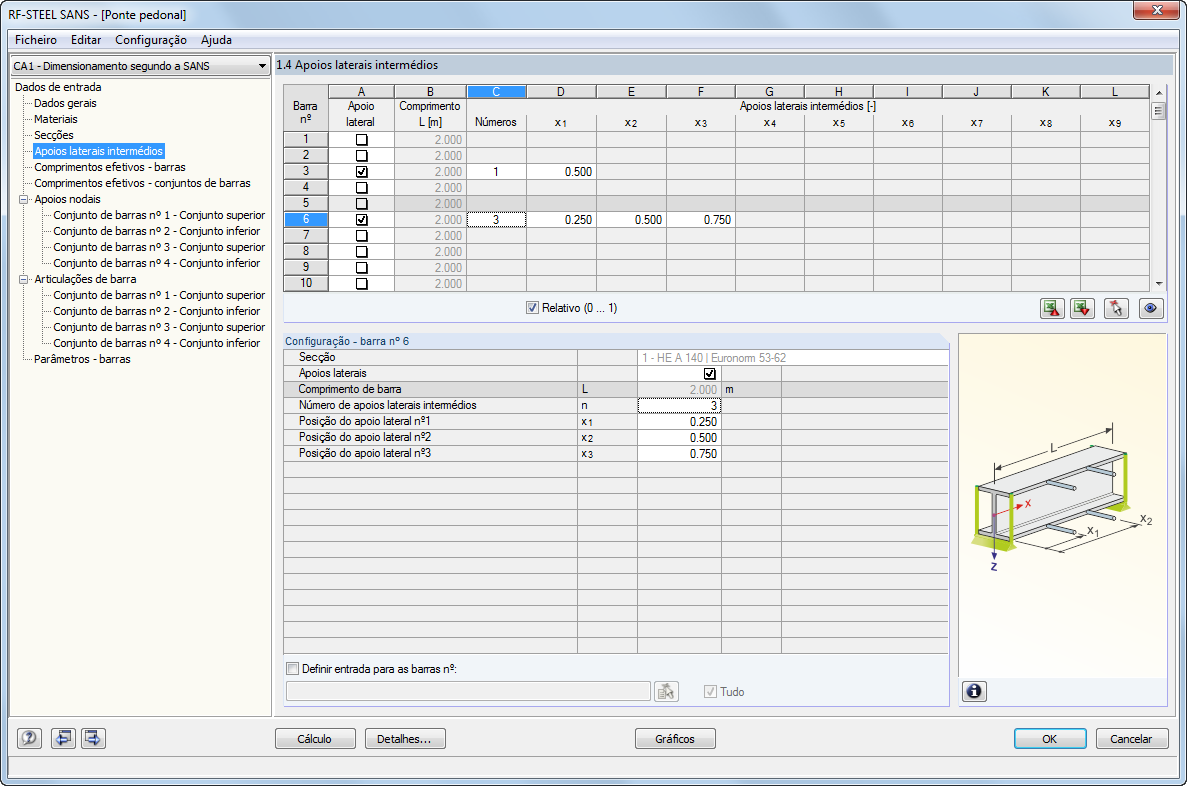Click the select bars icon next to input field
This screenshot has height=786, width=1187.
[666, 691]
